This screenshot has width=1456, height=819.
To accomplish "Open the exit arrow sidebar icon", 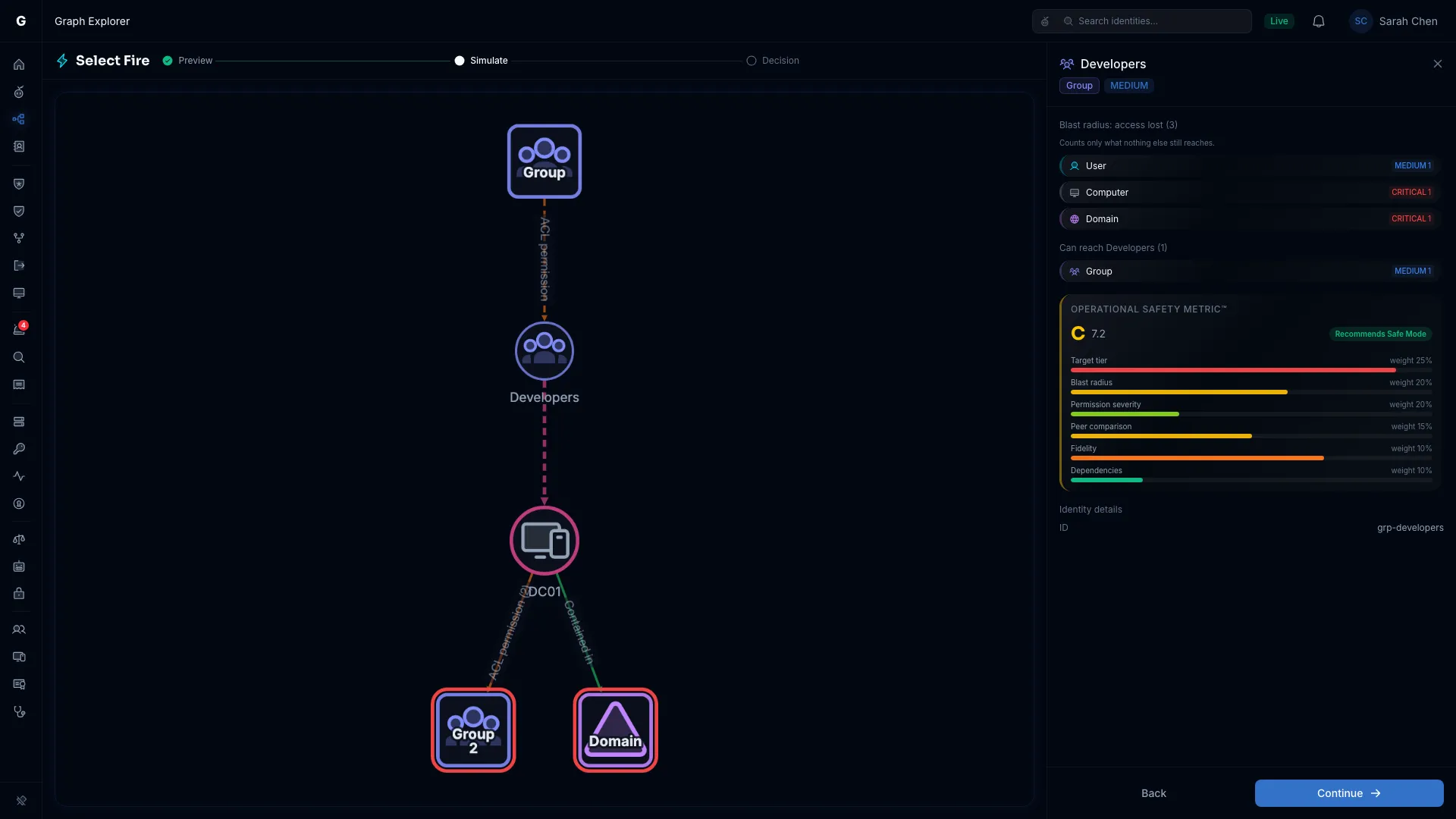I will pyautogui.click(x=19, y=265).
